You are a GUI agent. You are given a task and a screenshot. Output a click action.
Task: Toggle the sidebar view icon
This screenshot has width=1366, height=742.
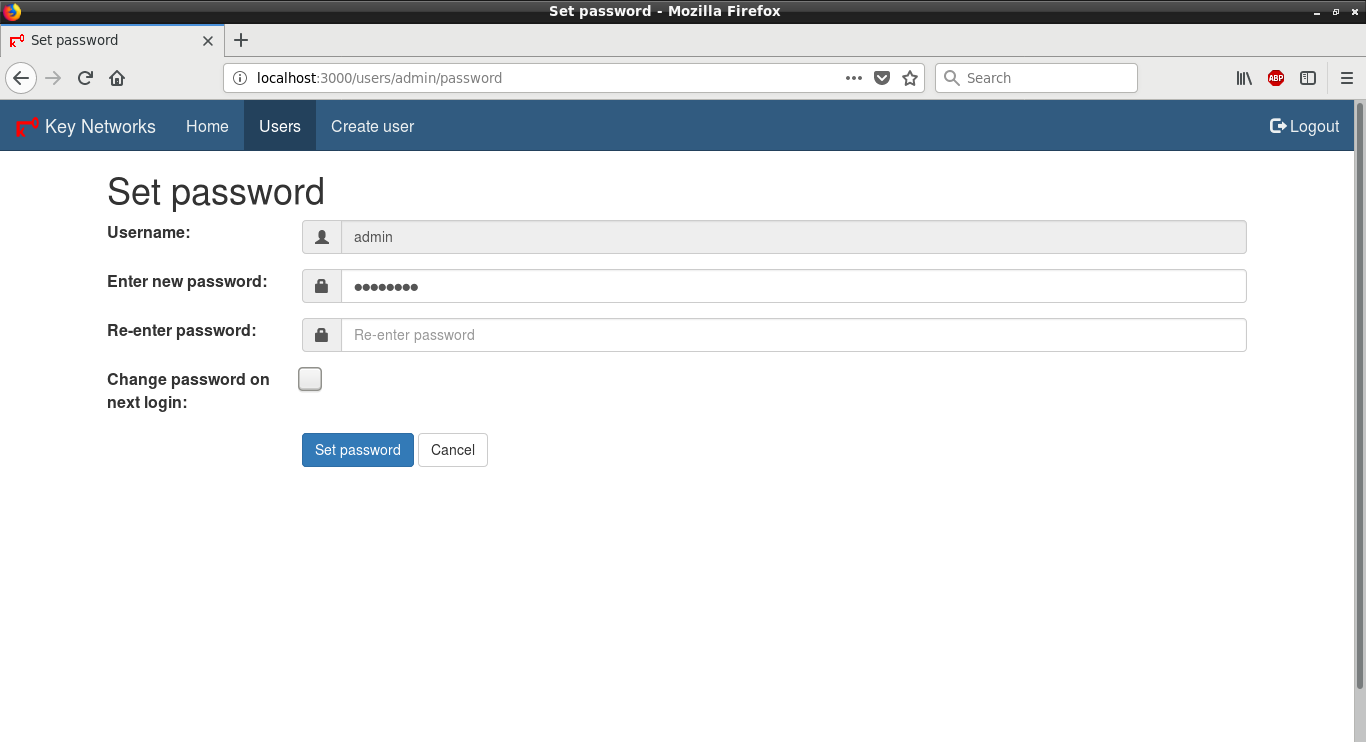click(1308, 78)
